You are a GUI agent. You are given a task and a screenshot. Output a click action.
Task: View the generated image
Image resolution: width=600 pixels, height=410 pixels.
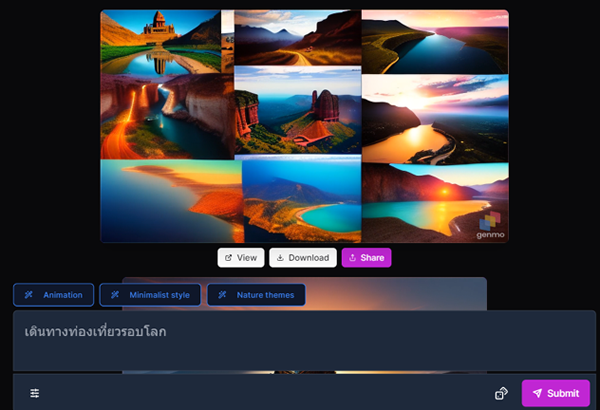(241, 258)
